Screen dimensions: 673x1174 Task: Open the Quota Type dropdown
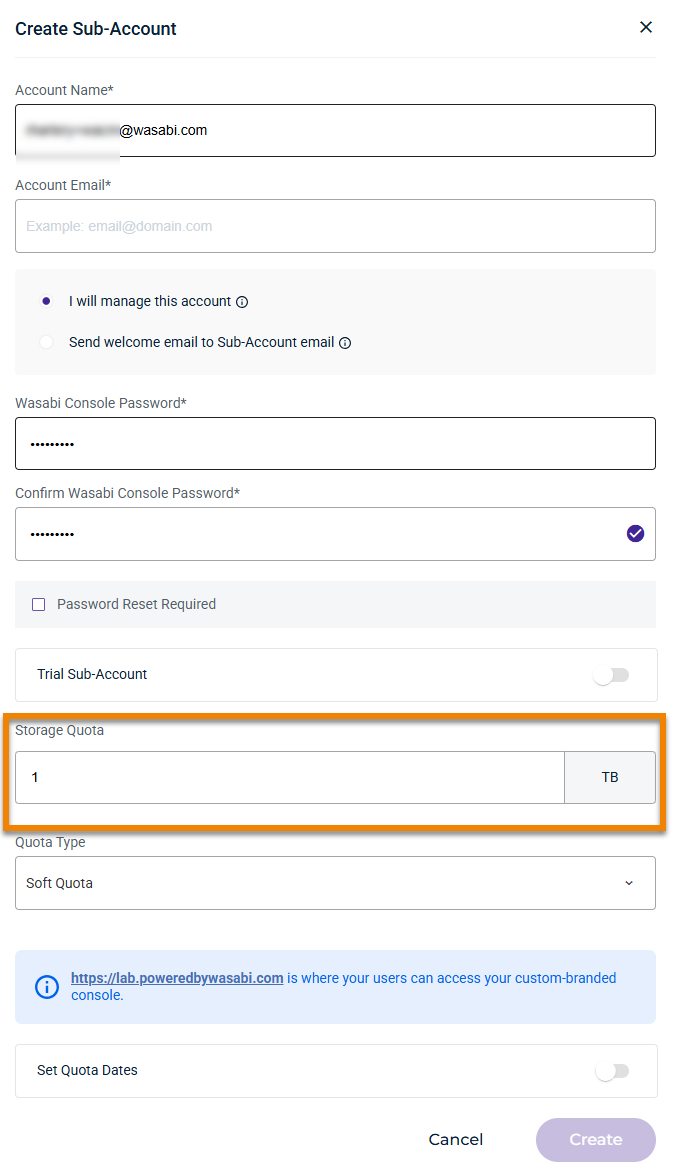point(335,883)
